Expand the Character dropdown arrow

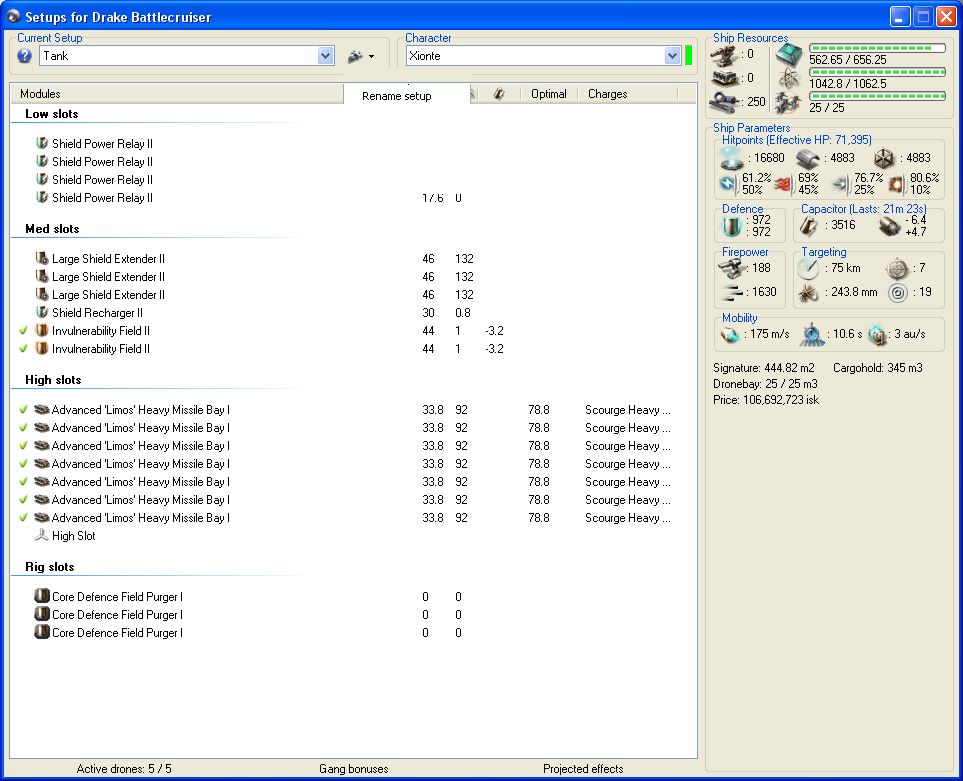click(x=673, y=56)
